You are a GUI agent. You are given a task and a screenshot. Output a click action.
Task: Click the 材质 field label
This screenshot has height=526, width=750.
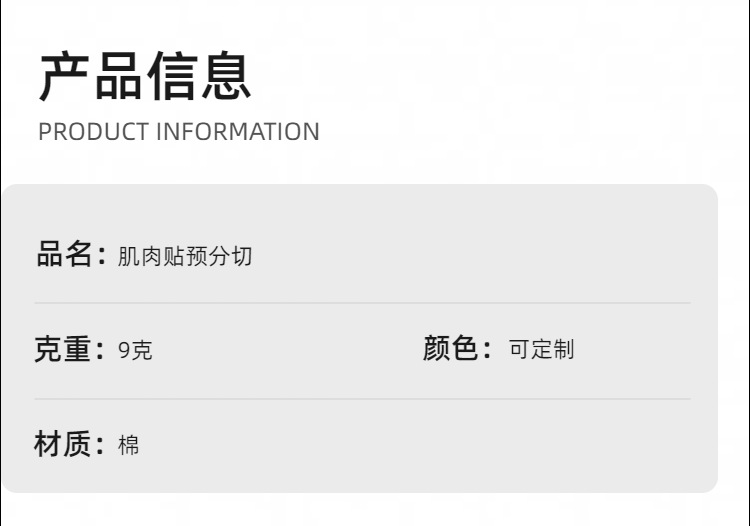64,444
